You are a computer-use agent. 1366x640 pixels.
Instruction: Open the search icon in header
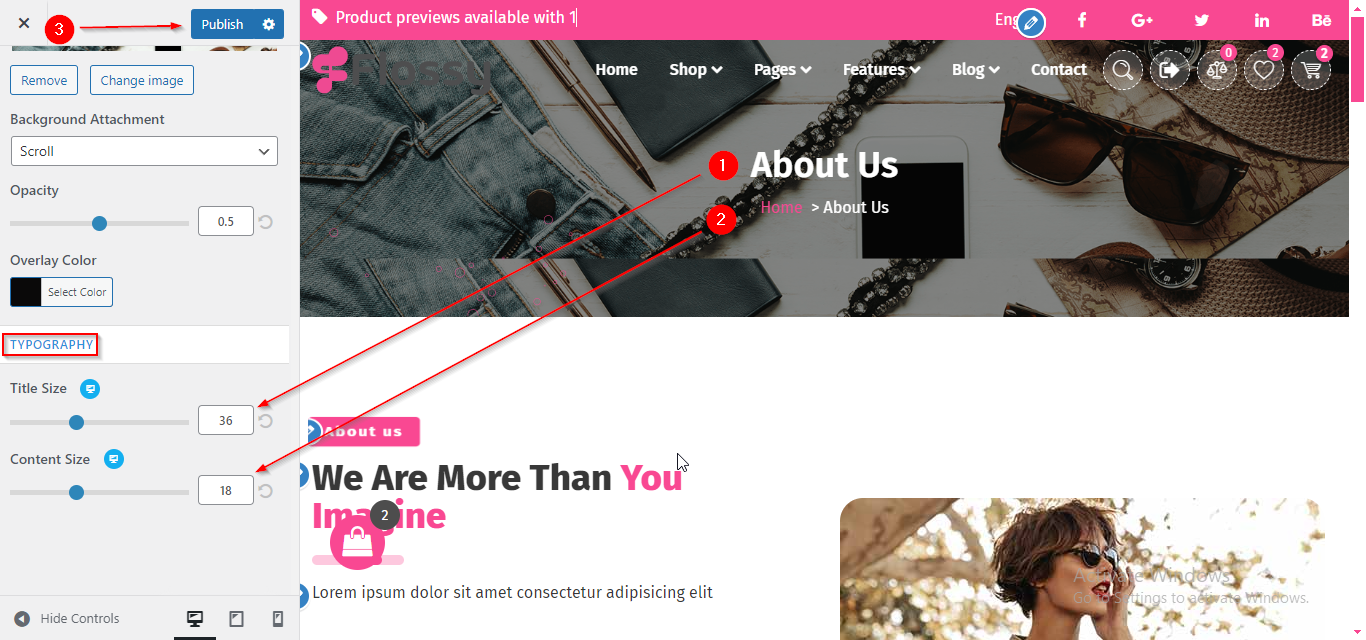point(1123,70)
